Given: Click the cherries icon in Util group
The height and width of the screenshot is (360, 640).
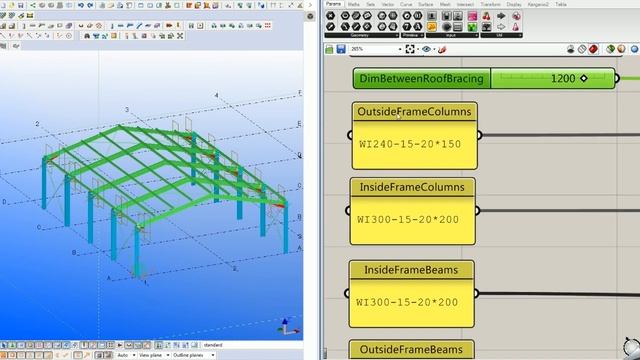Looking at the screenshot, I should coord(487,16).
